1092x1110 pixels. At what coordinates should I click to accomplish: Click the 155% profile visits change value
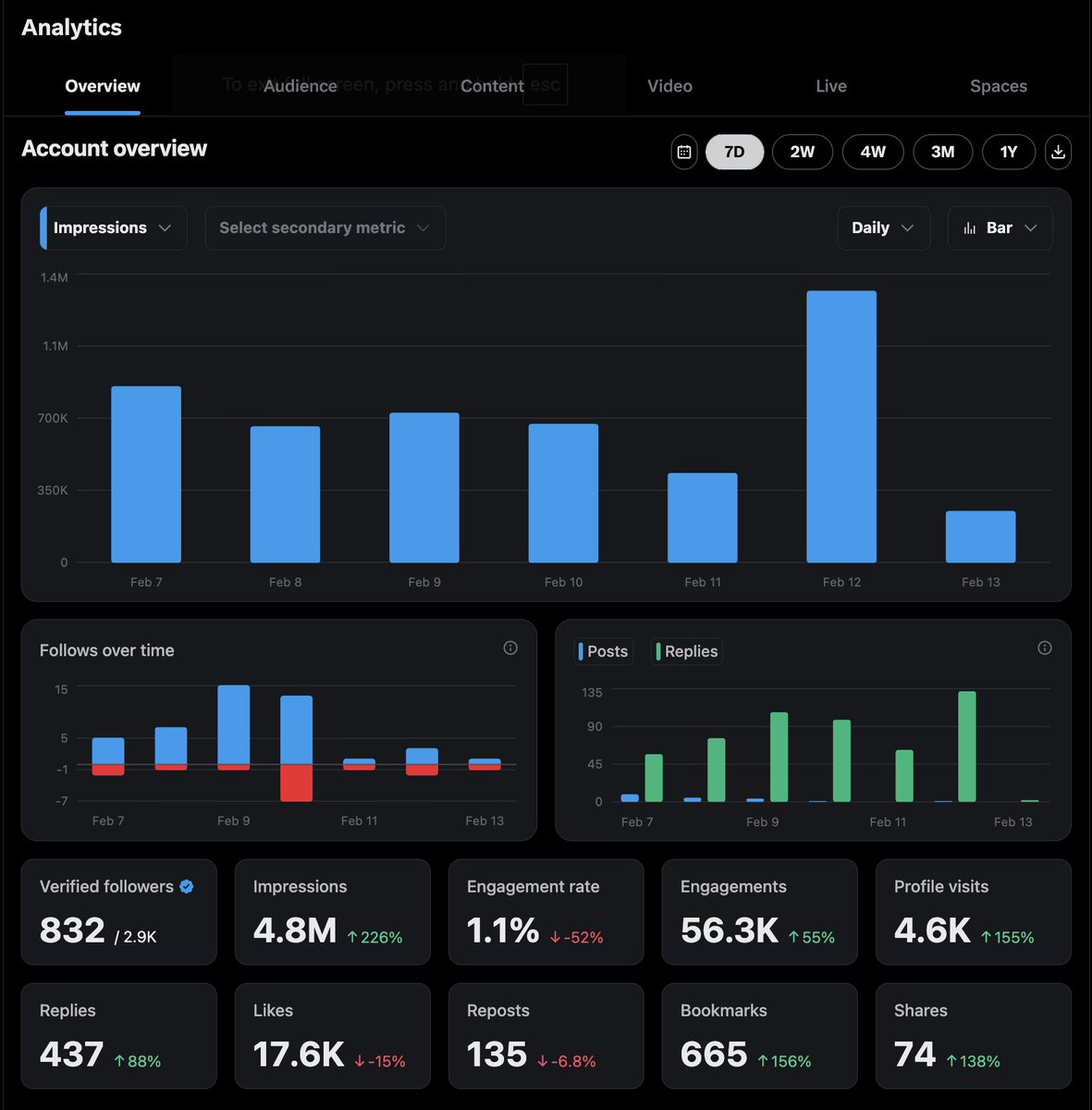(1008, 937)
